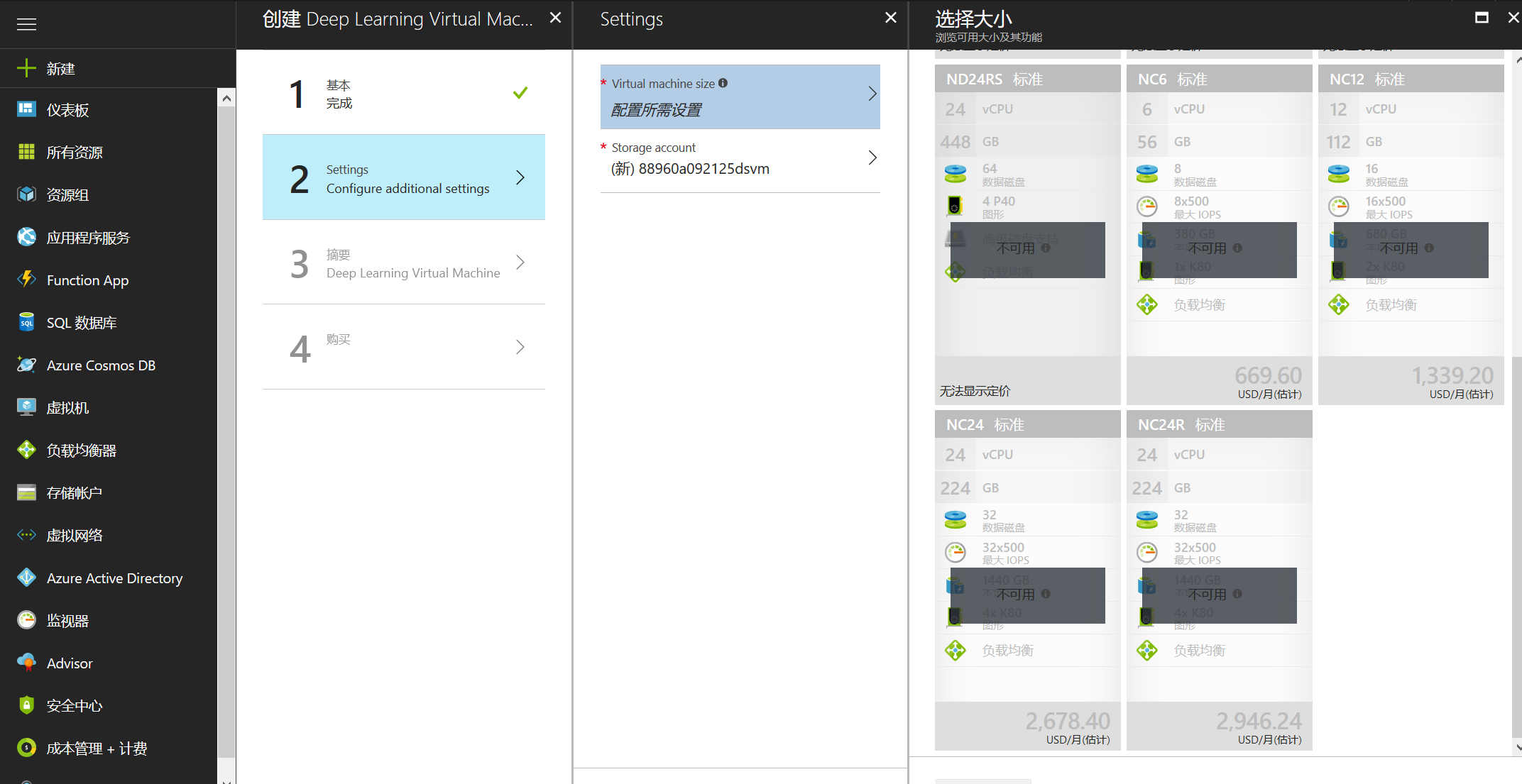Click the Azure Active Directory icon
The image size is (1522, 784).
(x=26, y=577)
